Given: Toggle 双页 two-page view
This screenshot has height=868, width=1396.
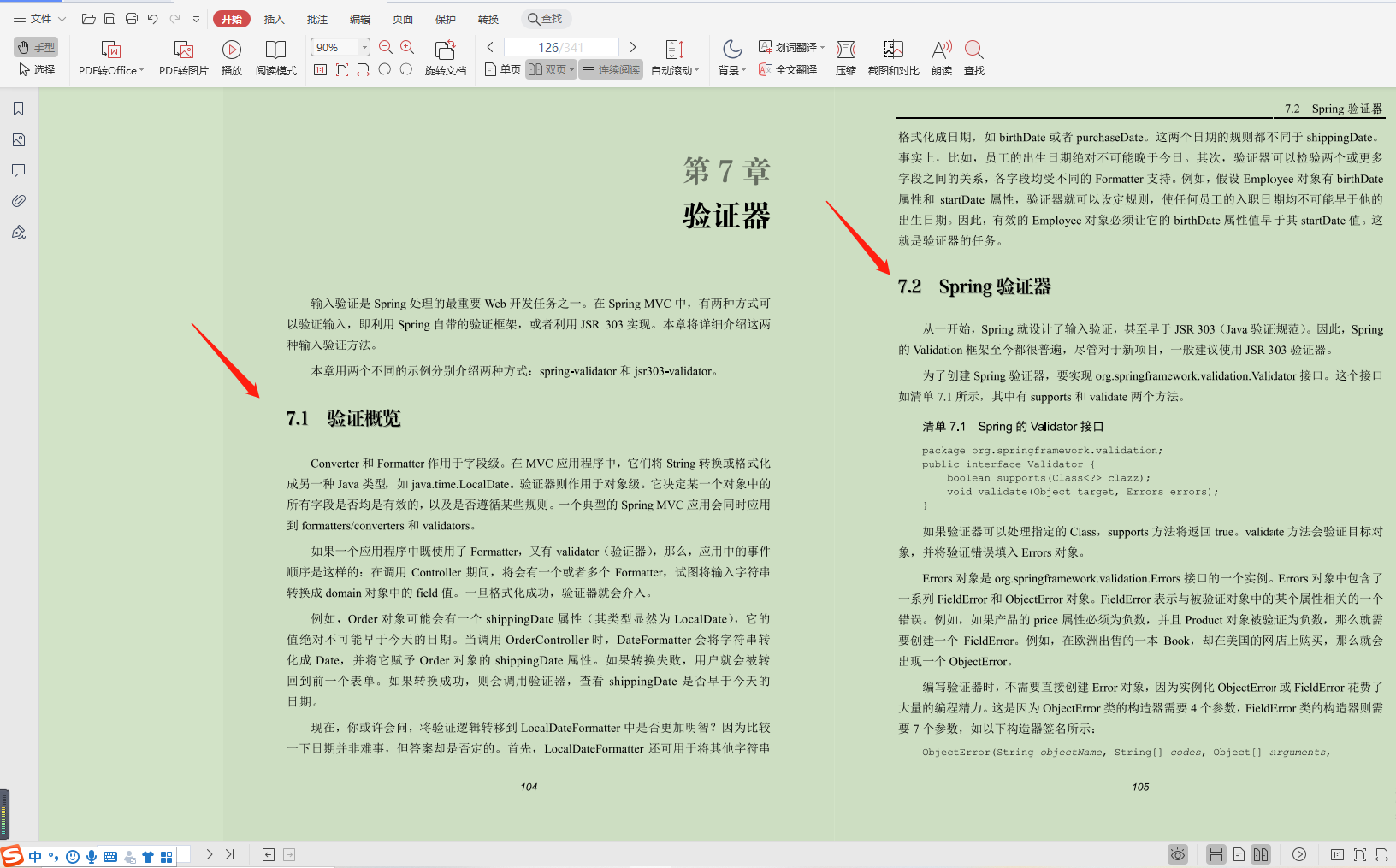Looking at the screenshot, I should click(551, 69).
